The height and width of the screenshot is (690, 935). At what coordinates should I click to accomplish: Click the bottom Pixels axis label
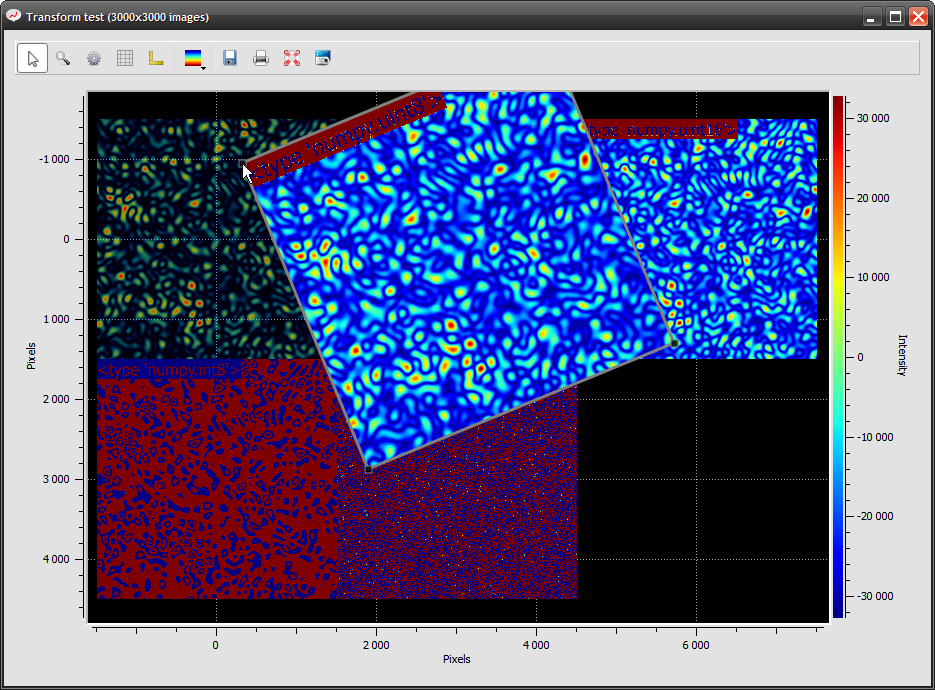[457, 659]
